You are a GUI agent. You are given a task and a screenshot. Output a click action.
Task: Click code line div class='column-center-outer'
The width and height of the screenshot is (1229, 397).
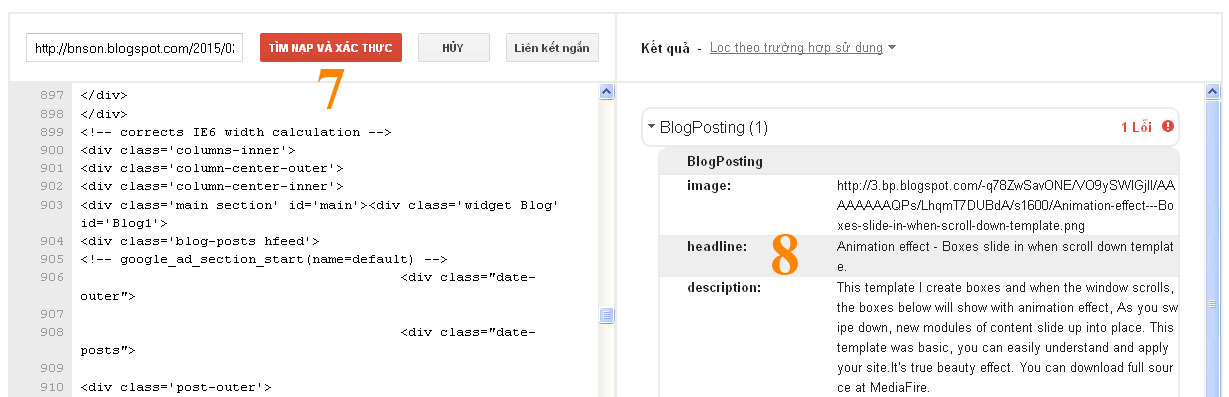click(x=211, y=168)
